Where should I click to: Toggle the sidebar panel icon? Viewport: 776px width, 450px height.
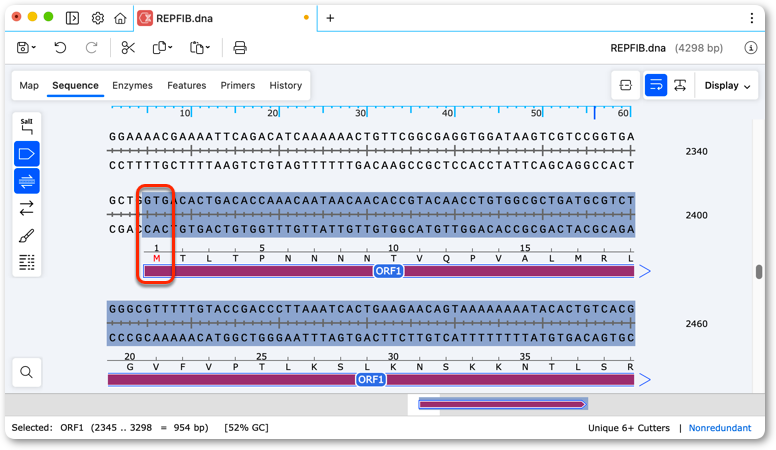click(x=72, y=18)
